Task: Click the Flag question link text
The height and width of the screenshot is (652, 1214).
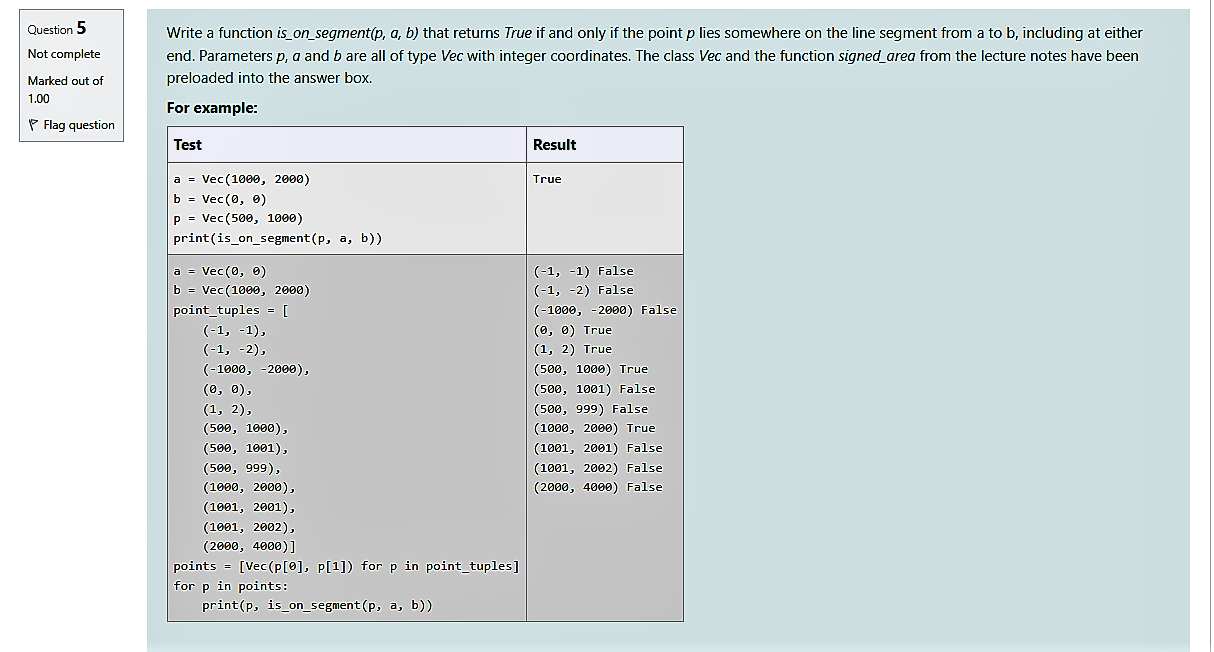Action: point(77,124)
